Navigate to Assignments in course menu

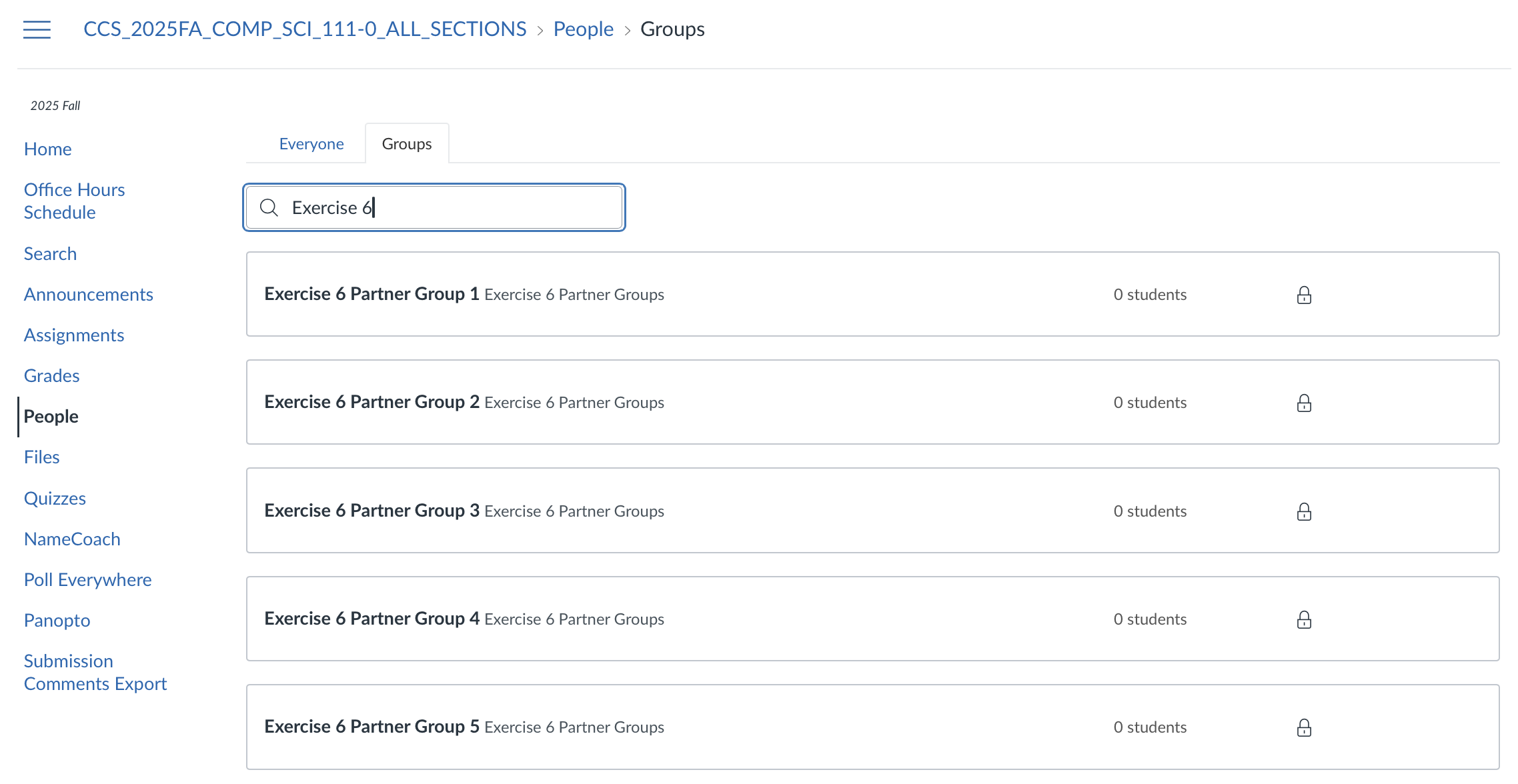tap(74, 335)
